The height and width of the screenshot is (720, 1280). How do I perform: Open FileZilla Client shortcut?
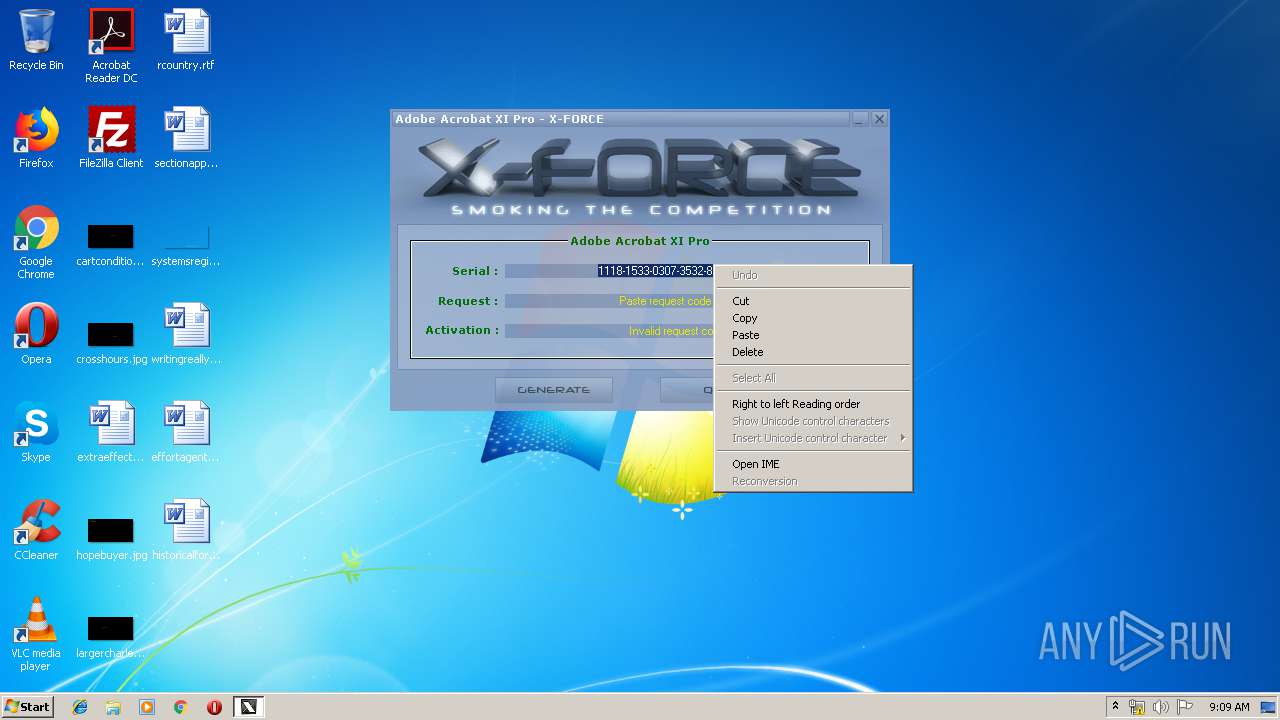point(111,138)
